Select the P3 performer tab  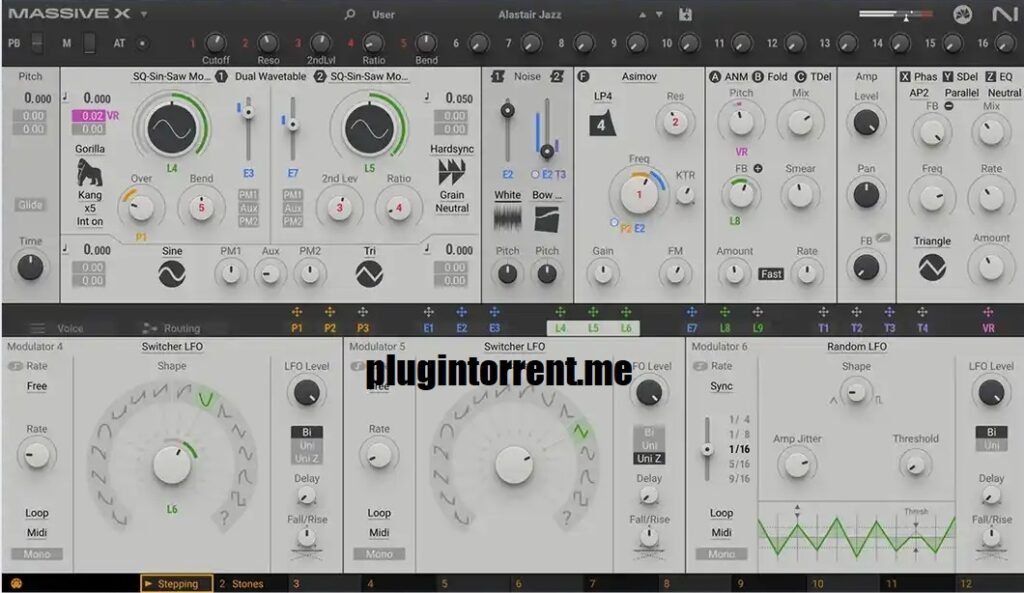tap(362, 328)
